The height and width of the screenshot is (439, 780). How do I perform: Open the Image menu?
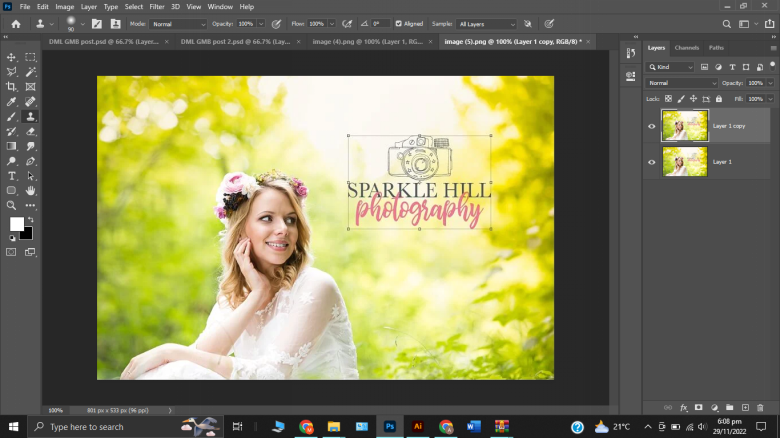click(x=65, y=7)
